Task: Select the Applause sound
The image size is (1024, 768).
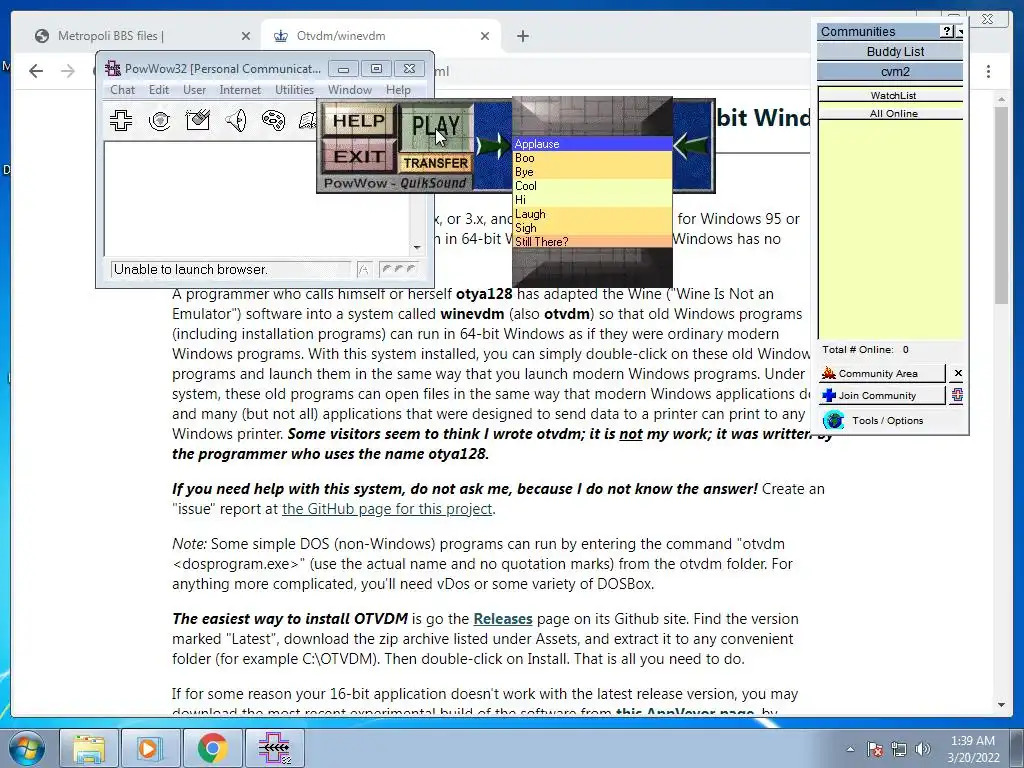Action: 592,144
